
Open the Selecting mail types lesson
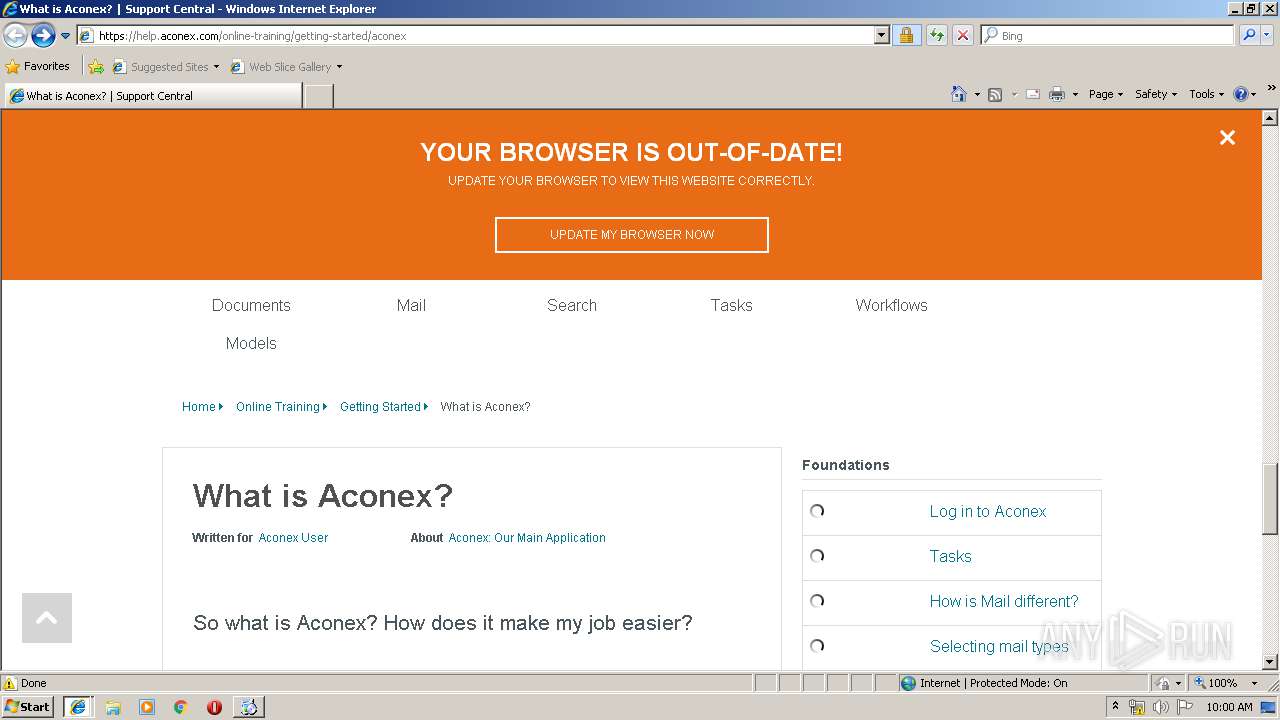tap(999, 646)
